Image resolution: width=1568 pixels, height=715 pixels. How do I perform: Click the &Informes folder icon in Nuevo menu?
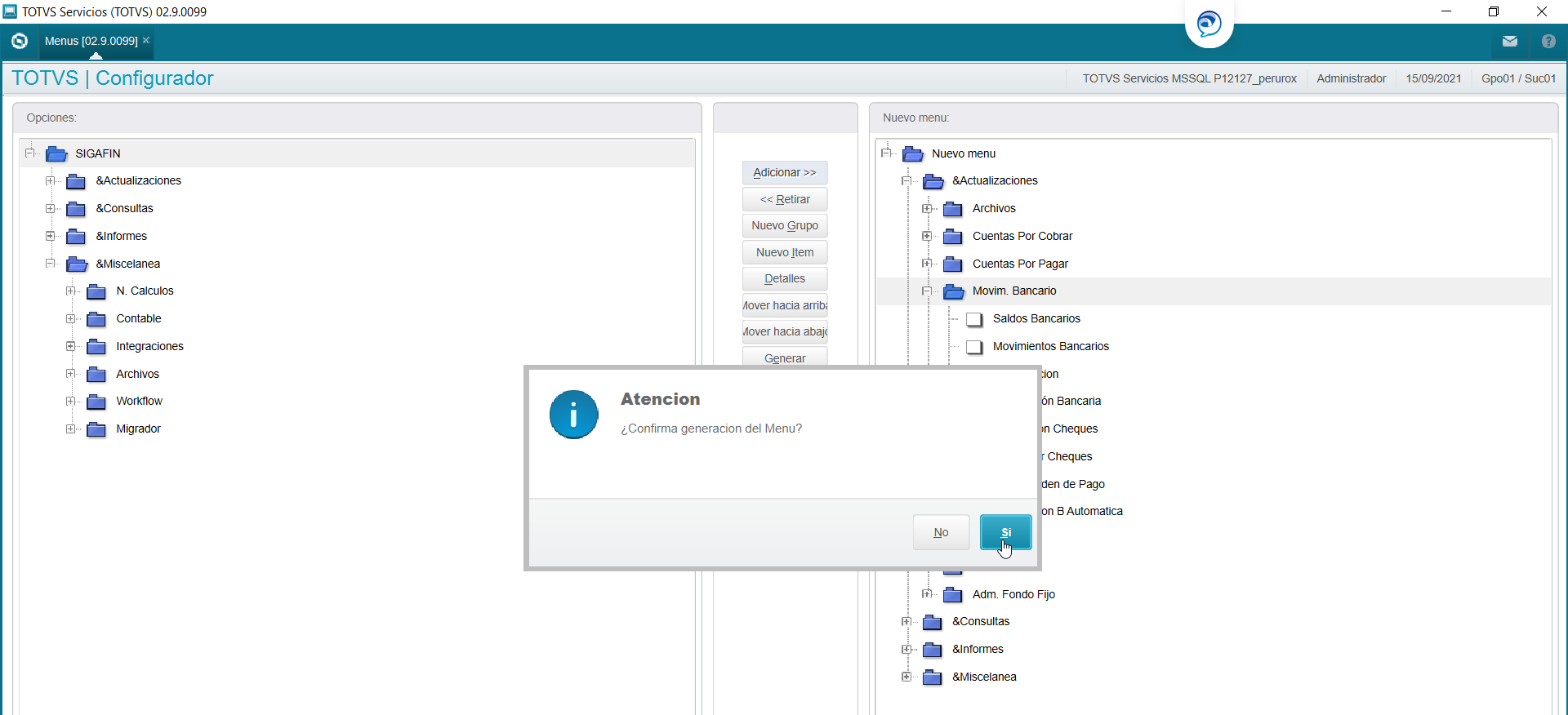coord(933,650)
